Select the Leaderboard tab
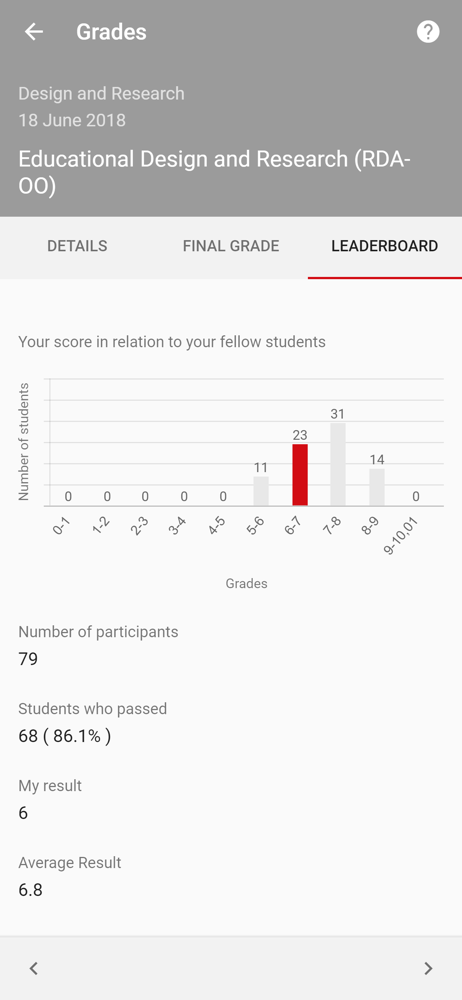 (385, 246)
